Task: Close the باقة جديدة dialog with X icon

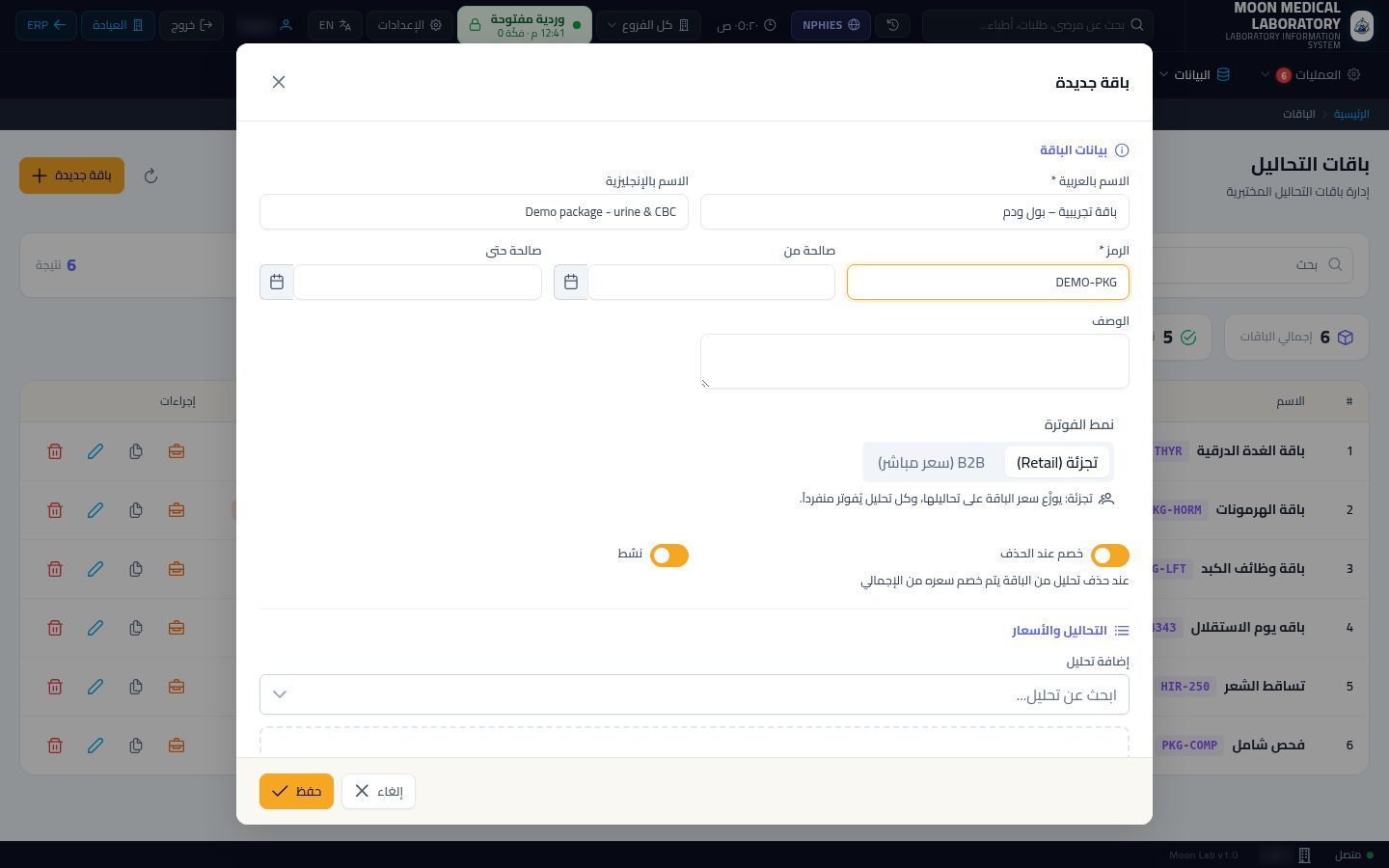Action: [x=279, y=82]
